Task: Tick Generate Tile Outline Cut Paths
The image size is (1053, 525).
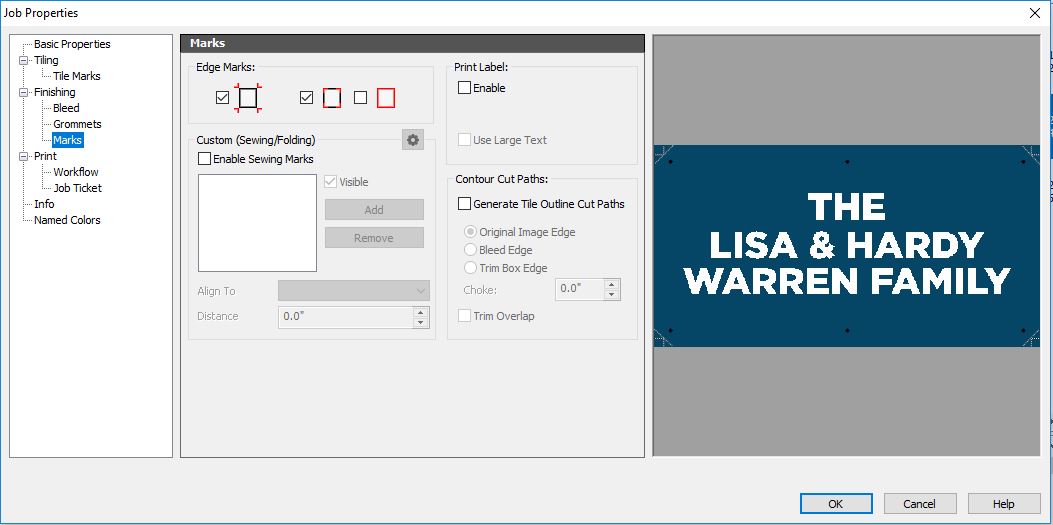Action: point(464,204)
